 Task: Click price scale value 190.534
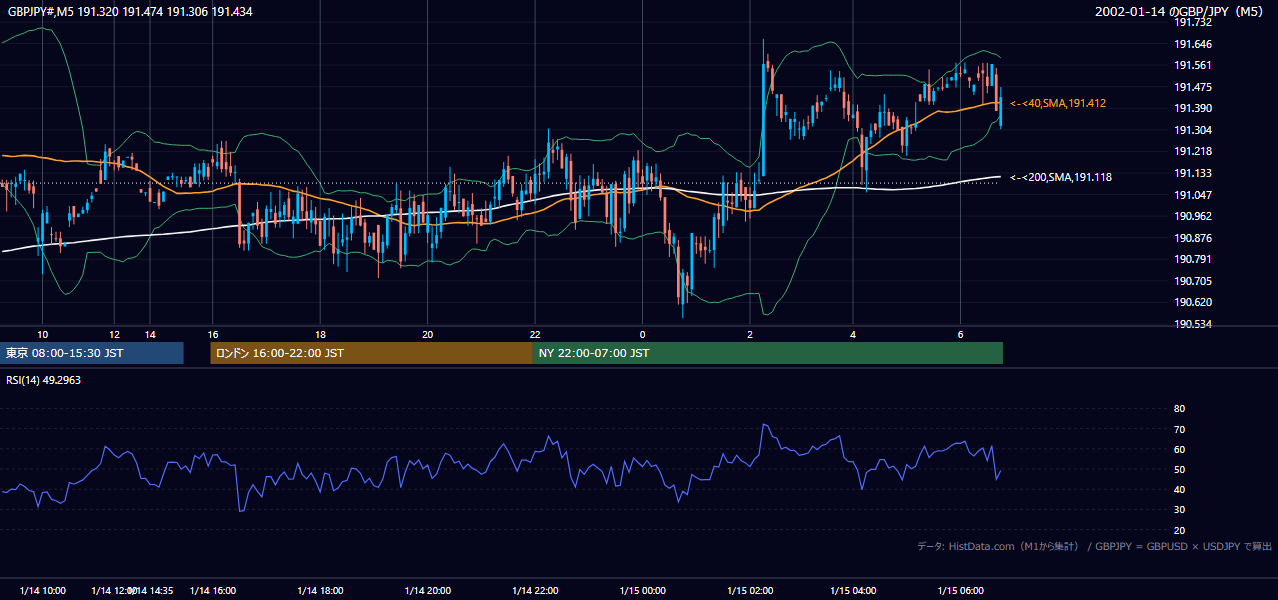(x=1194, y=324)
